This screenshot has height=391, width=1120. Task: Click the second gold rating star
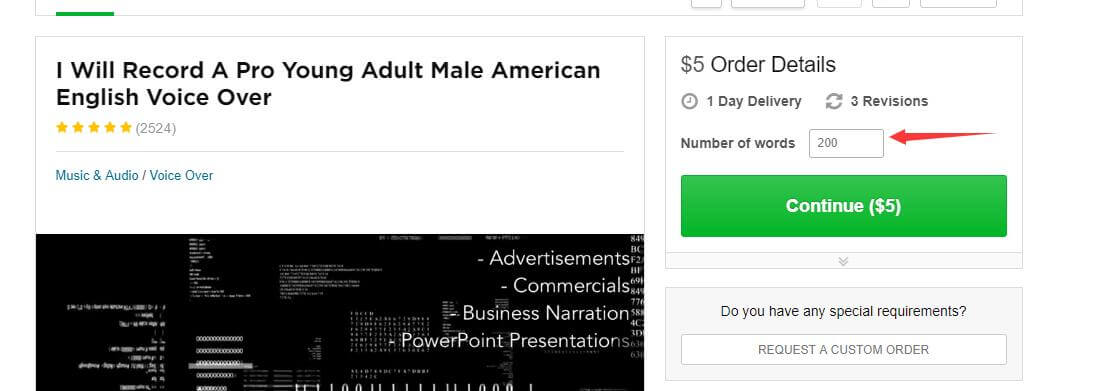click(x=78, y=128)
